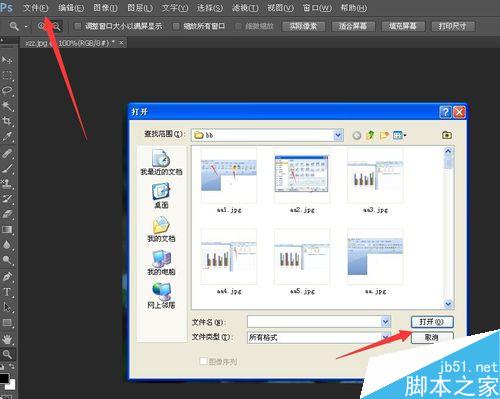Screen dimensions: 500x399
Task: Open the 窗口 menu
Action: 317,7
